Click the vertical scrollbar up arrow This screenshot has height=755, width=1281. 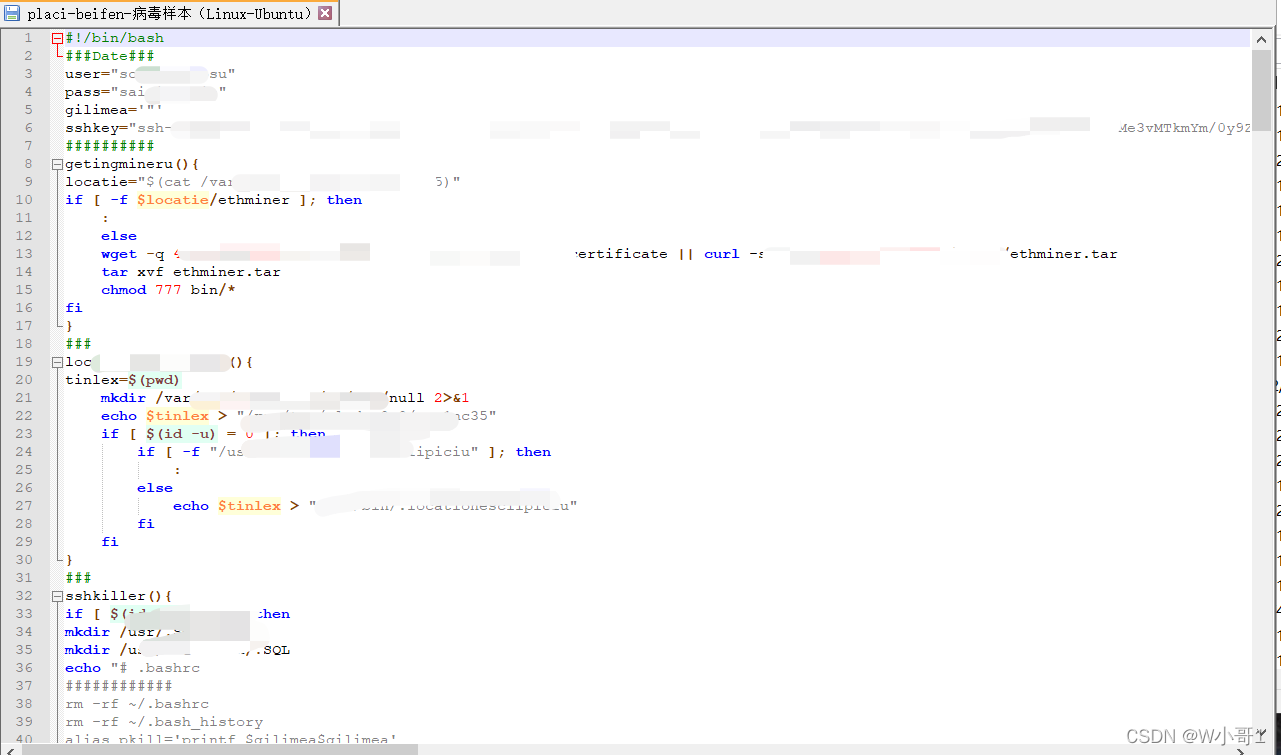coord(1260,39)
